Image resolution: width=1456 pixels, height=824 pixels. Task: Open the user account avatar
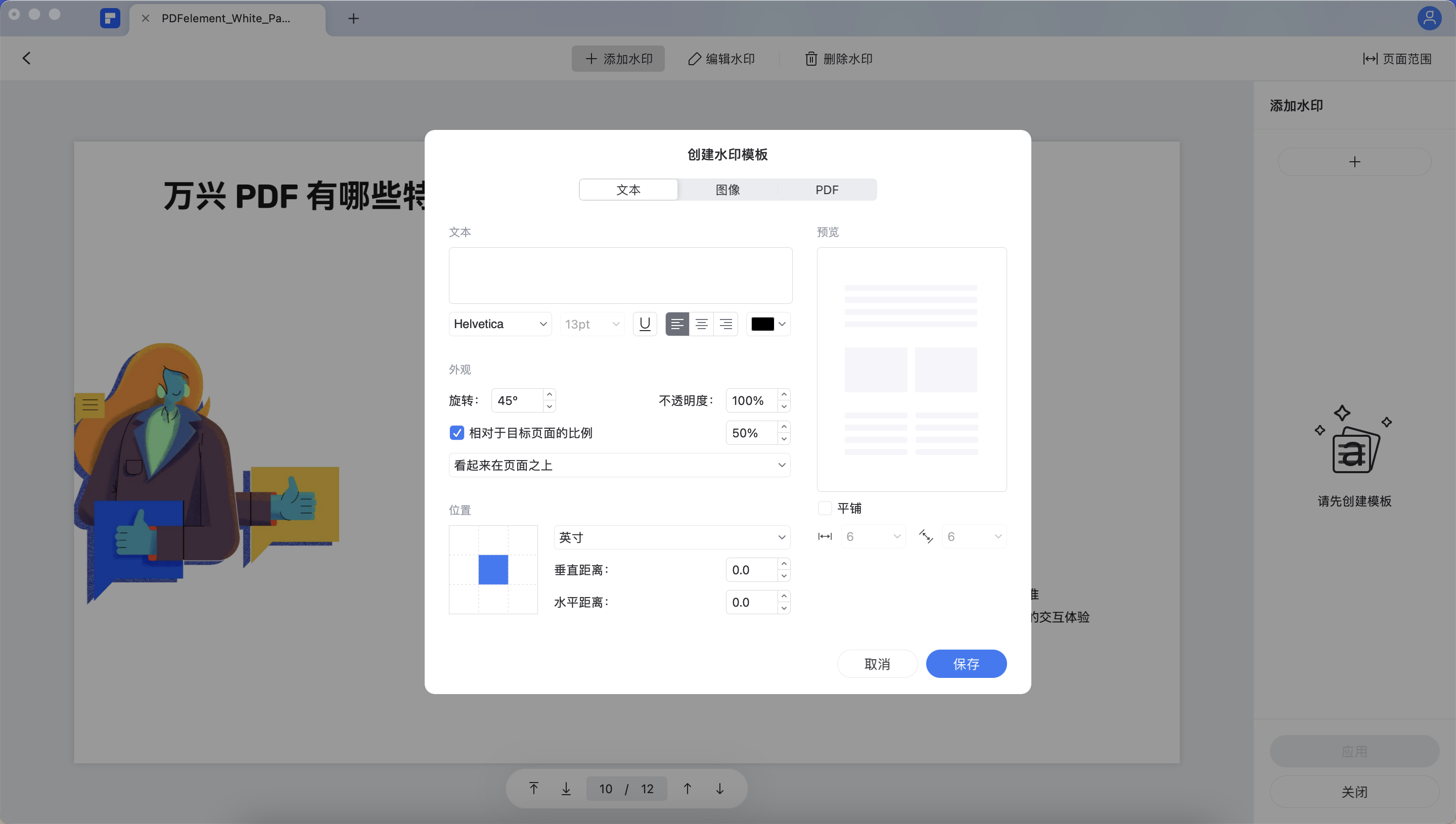[x=1429, y=18]
